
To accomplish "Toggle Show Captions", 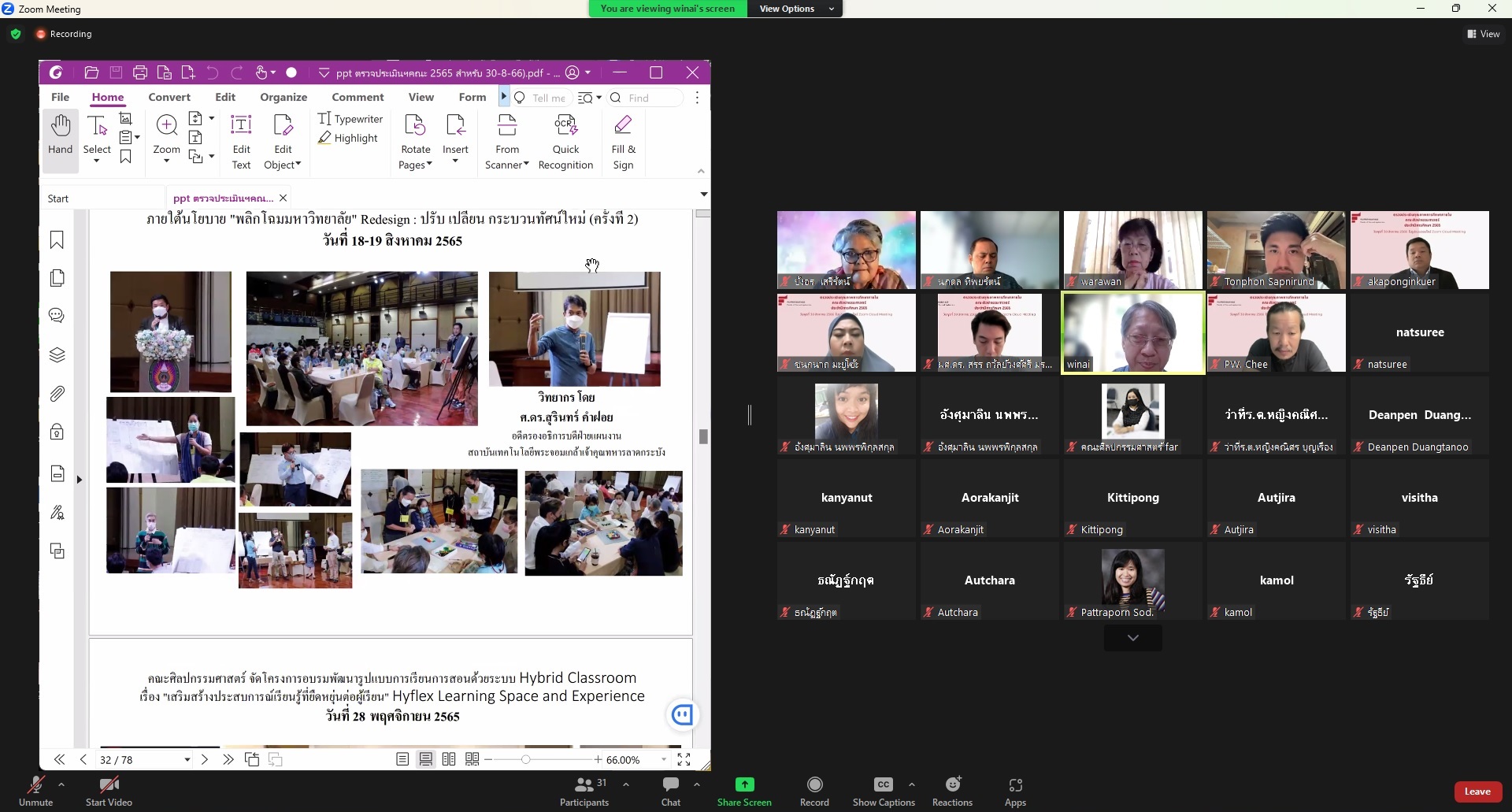I will coord(883,791).
